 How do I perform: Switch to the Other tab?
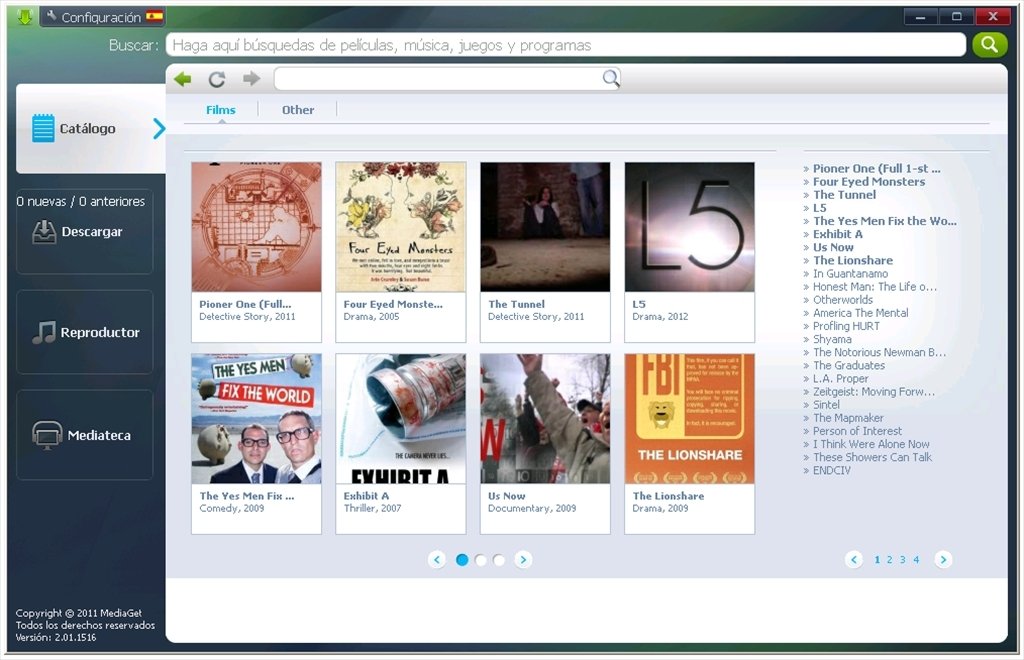298,110
